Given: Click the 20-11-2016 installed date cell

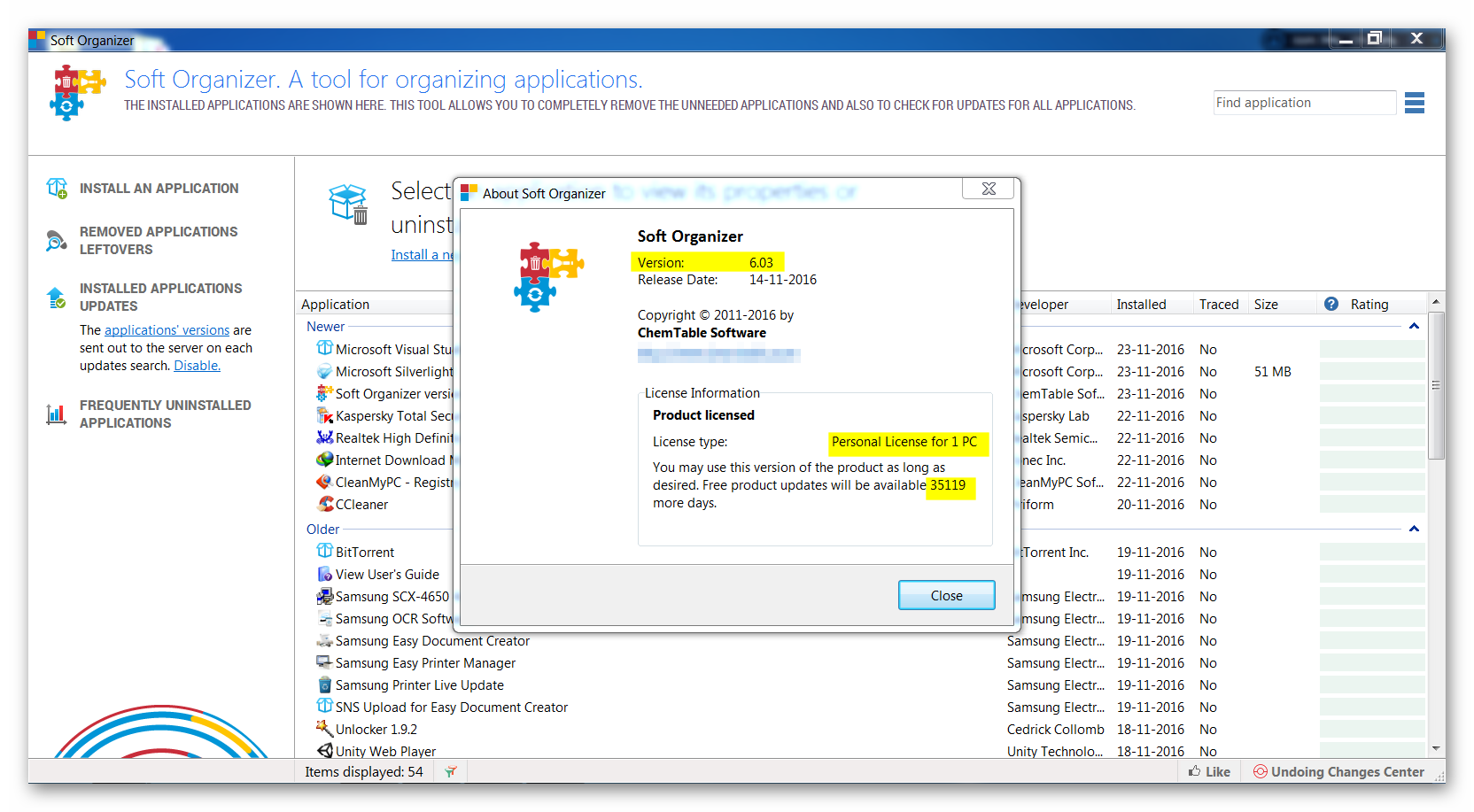Looking at the screenshot, I should click(x=1150, y=504).
